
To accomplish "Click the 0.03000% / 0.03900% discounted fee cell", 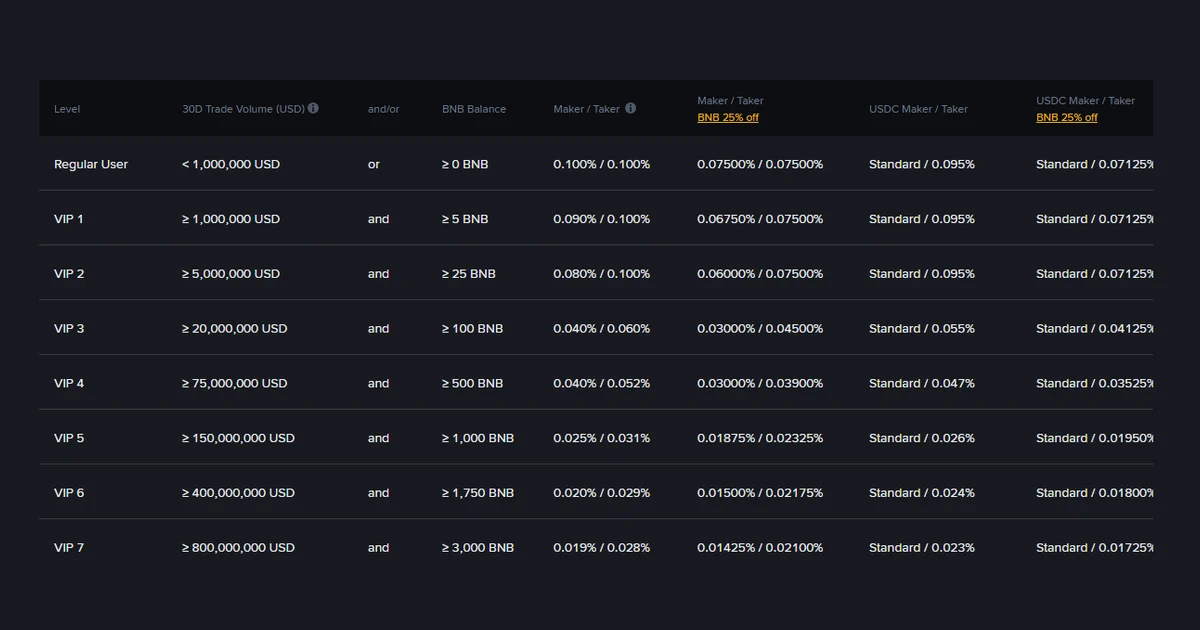I will pyautogui.click(x=760, y=384).
